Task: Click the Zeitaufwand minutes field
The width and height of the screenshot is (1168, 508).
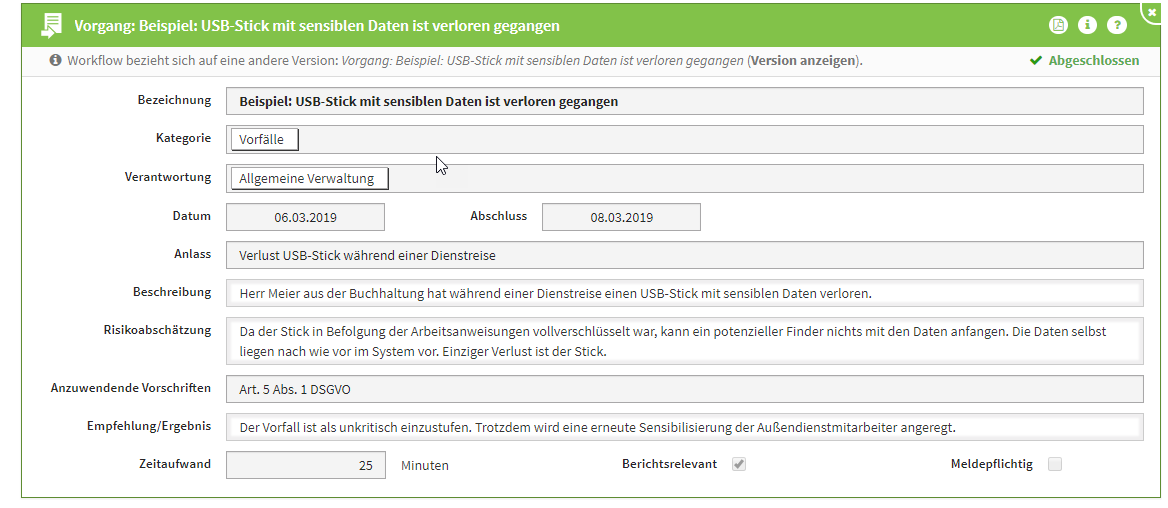Action: [x=305, y=465]
